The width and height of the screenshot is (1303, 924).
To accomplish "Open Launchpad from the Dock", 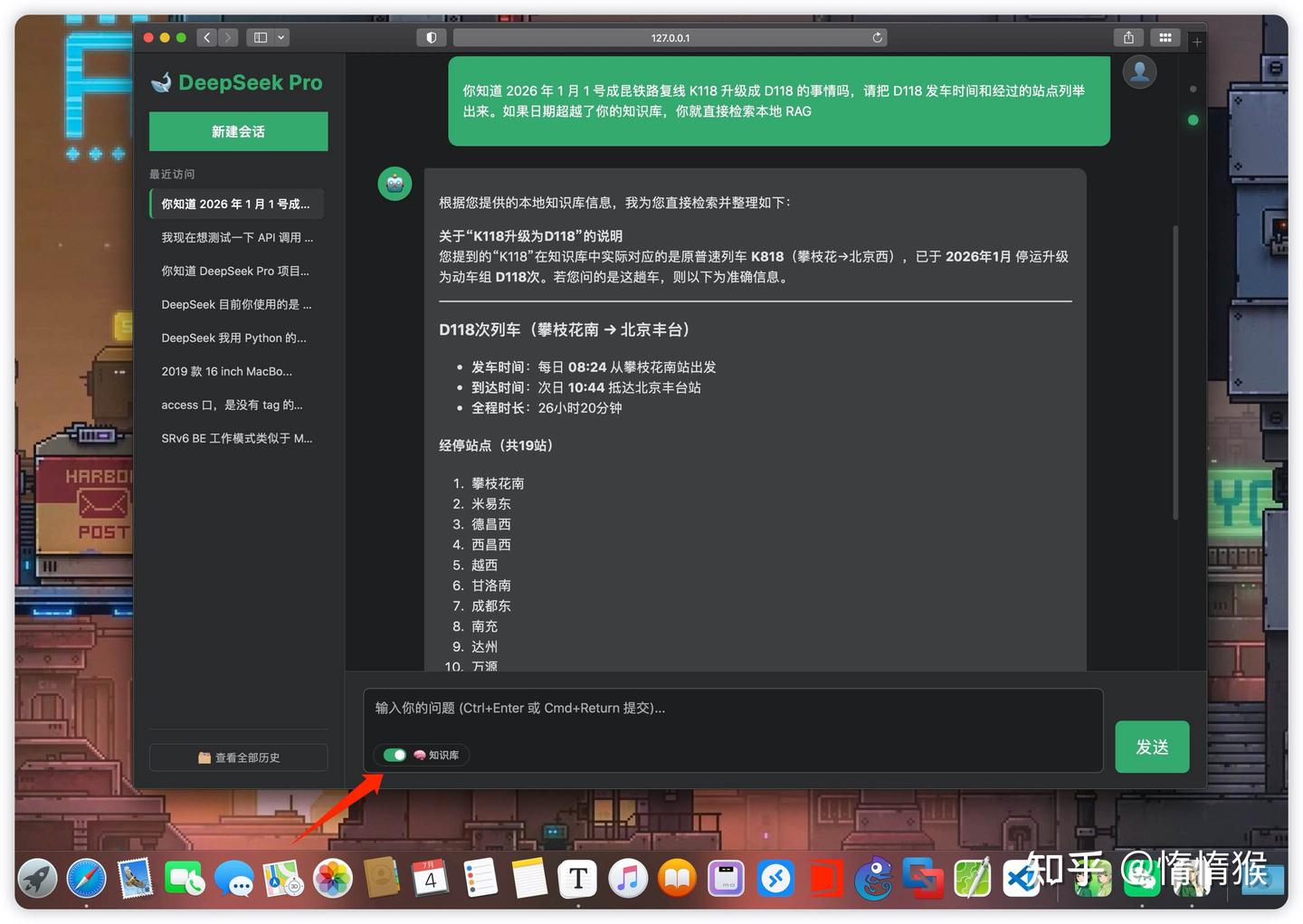I will coord(37,878).
